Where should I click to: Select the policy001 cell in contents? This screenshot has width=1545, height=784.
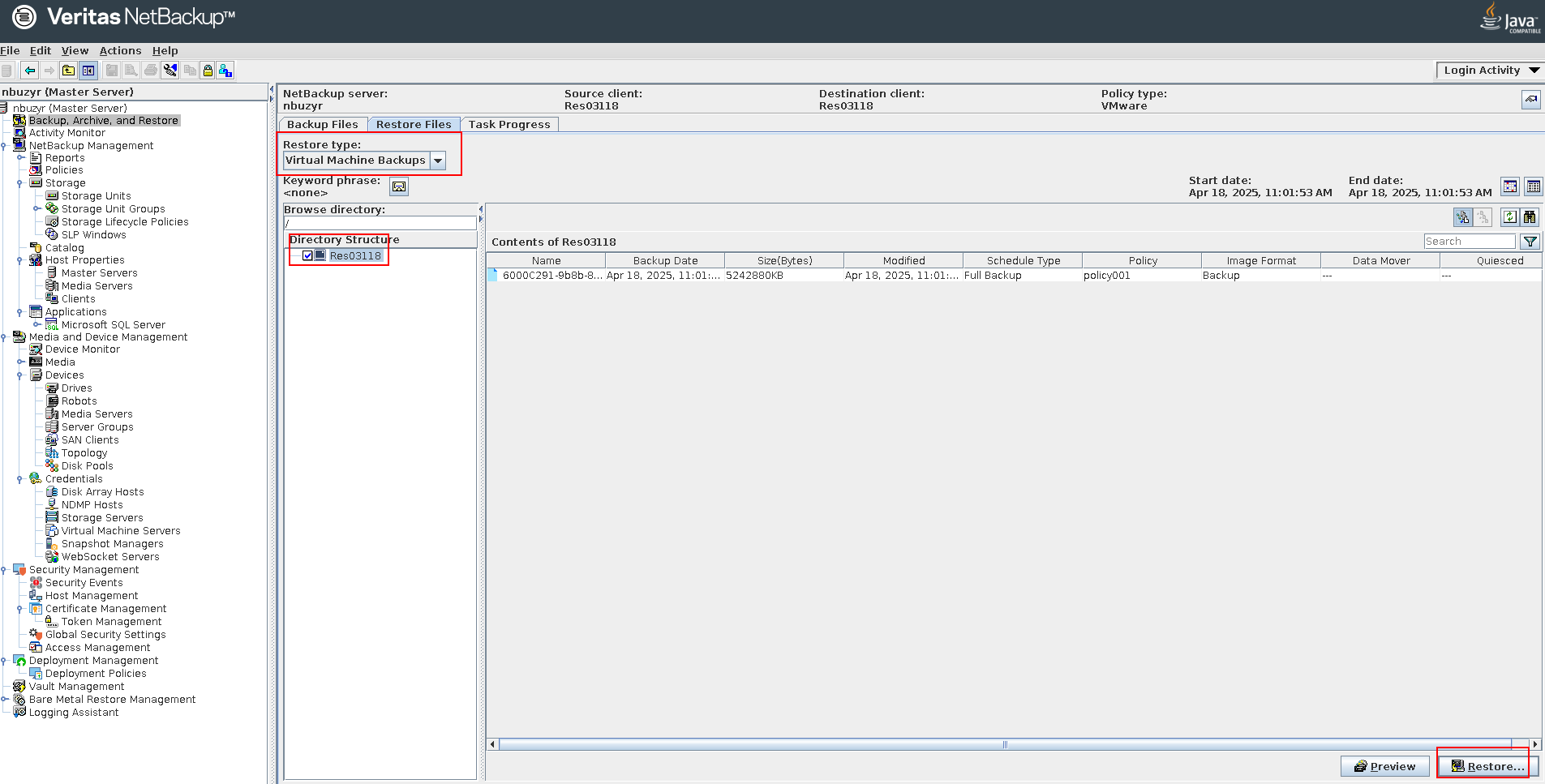(1141, 276)
